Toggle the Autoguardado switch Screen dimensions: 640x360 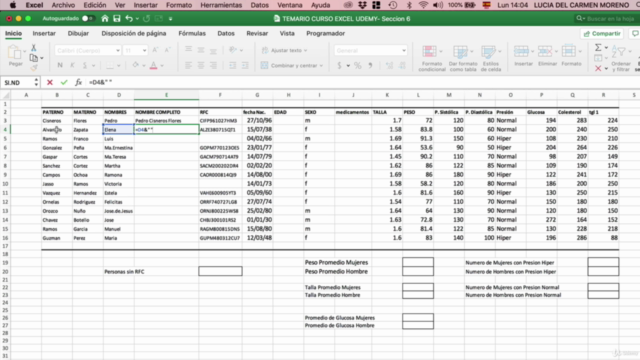click(88, 18)
